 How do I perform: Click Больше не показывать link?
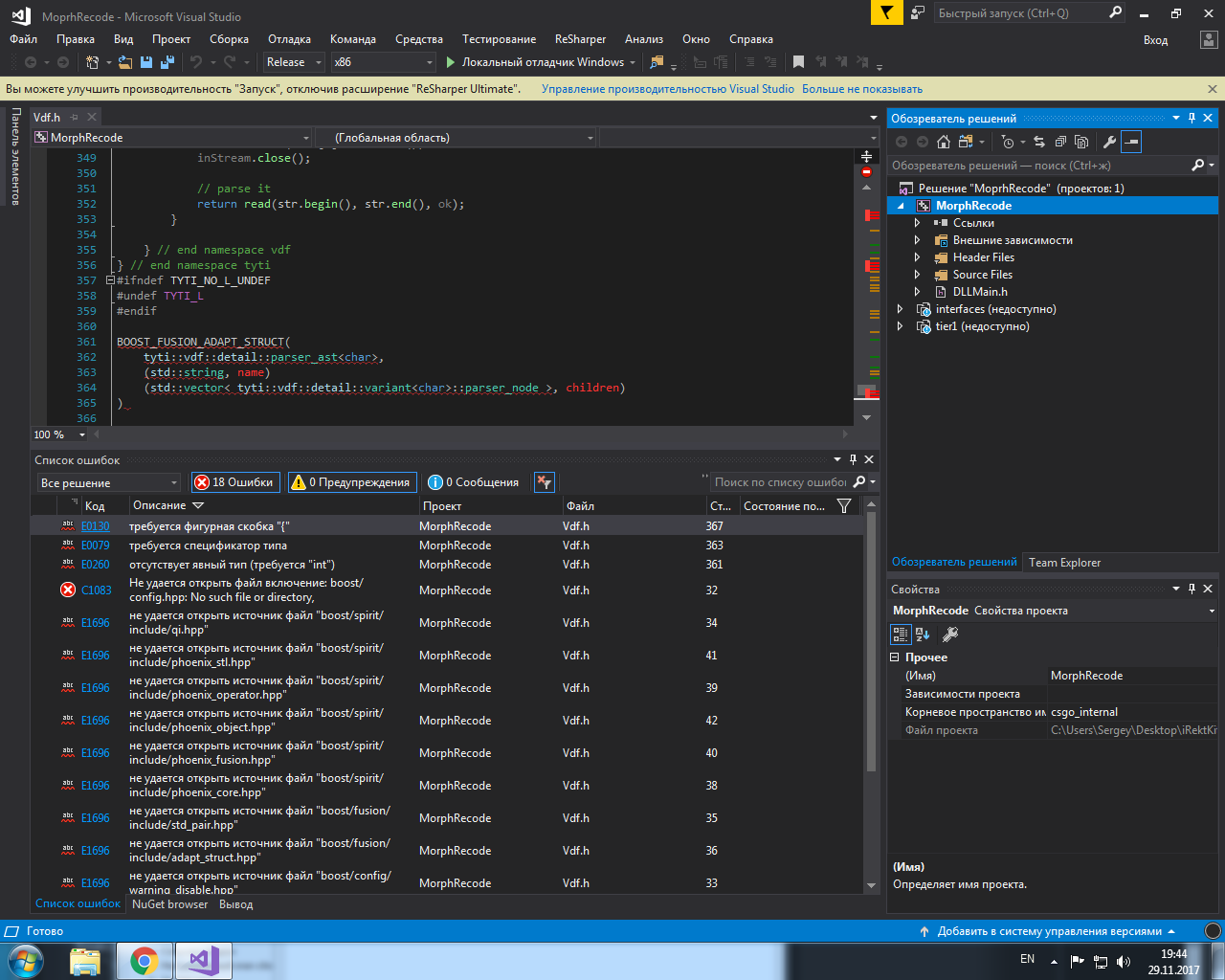[x=862, y=89]
